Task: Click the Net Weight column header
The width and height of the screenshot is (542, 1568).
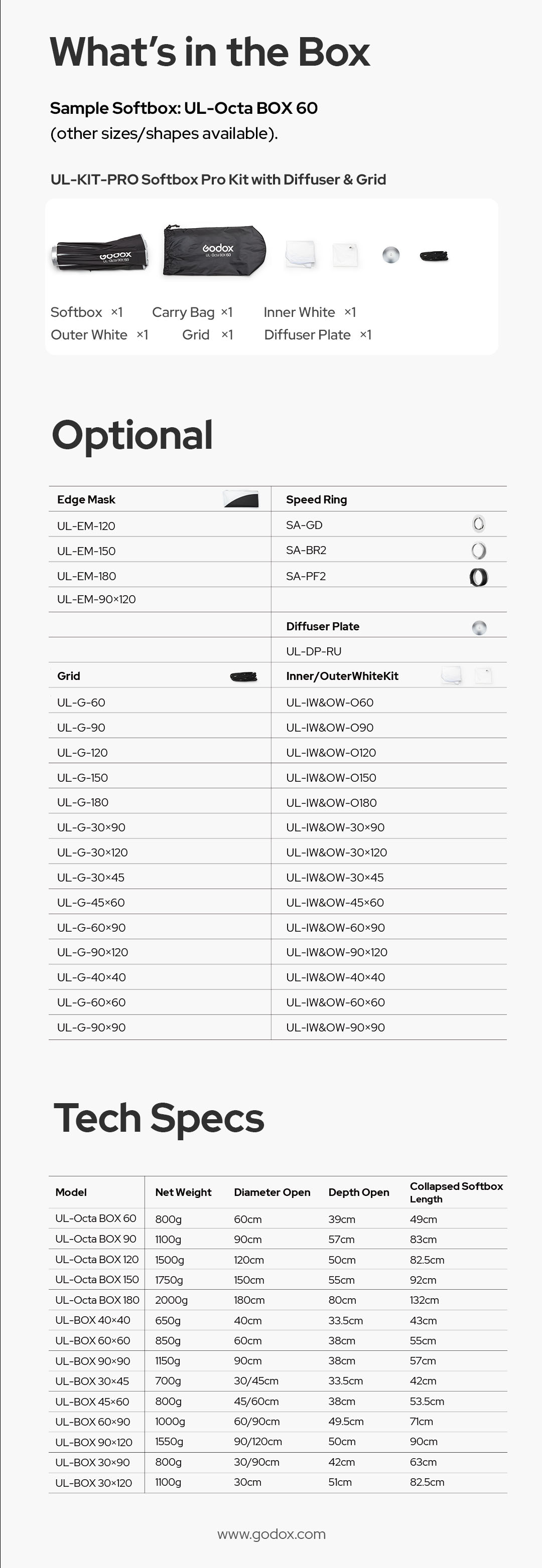Action: pos(183,1192)
